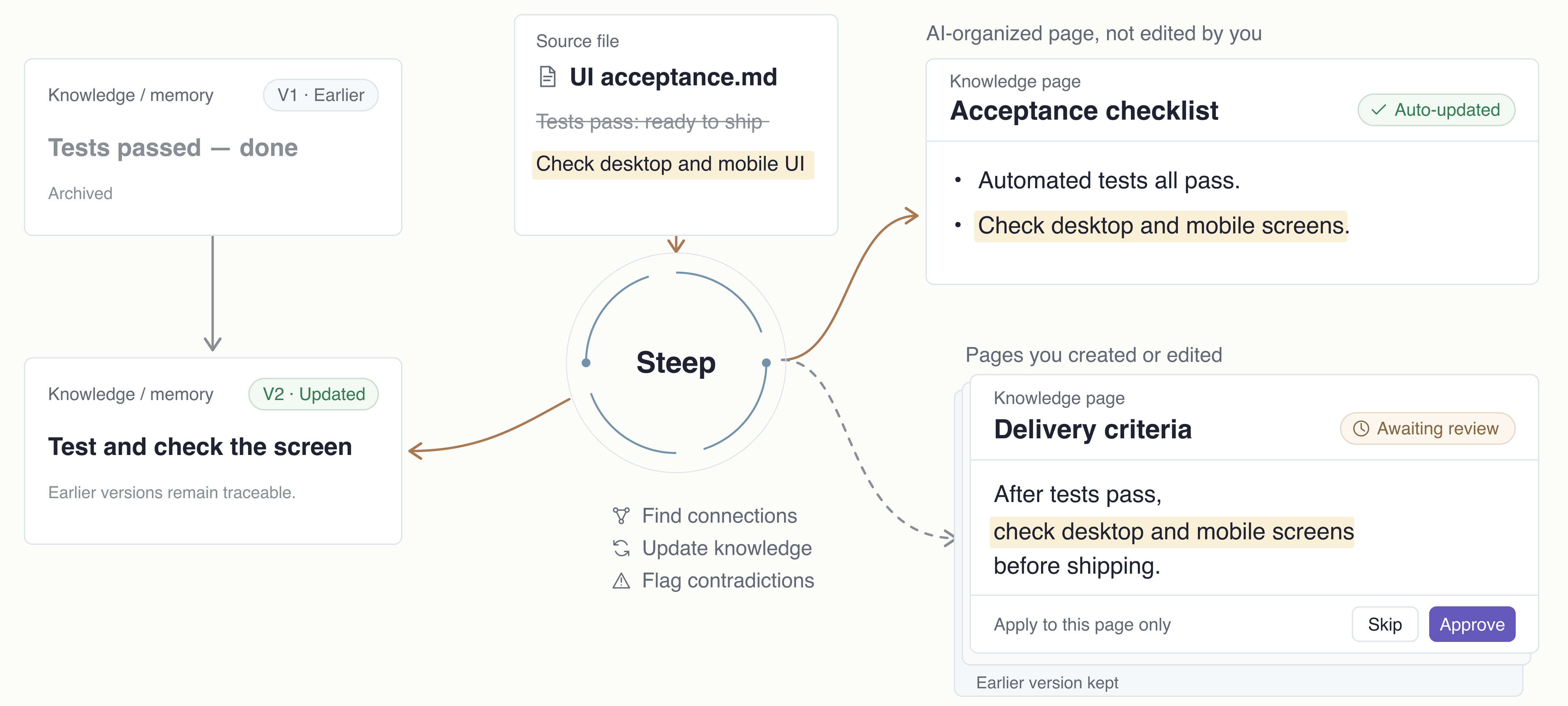1568x706 pixels.
Task: Open the Acceptance checklist page title
Action: pos(1084,111)
